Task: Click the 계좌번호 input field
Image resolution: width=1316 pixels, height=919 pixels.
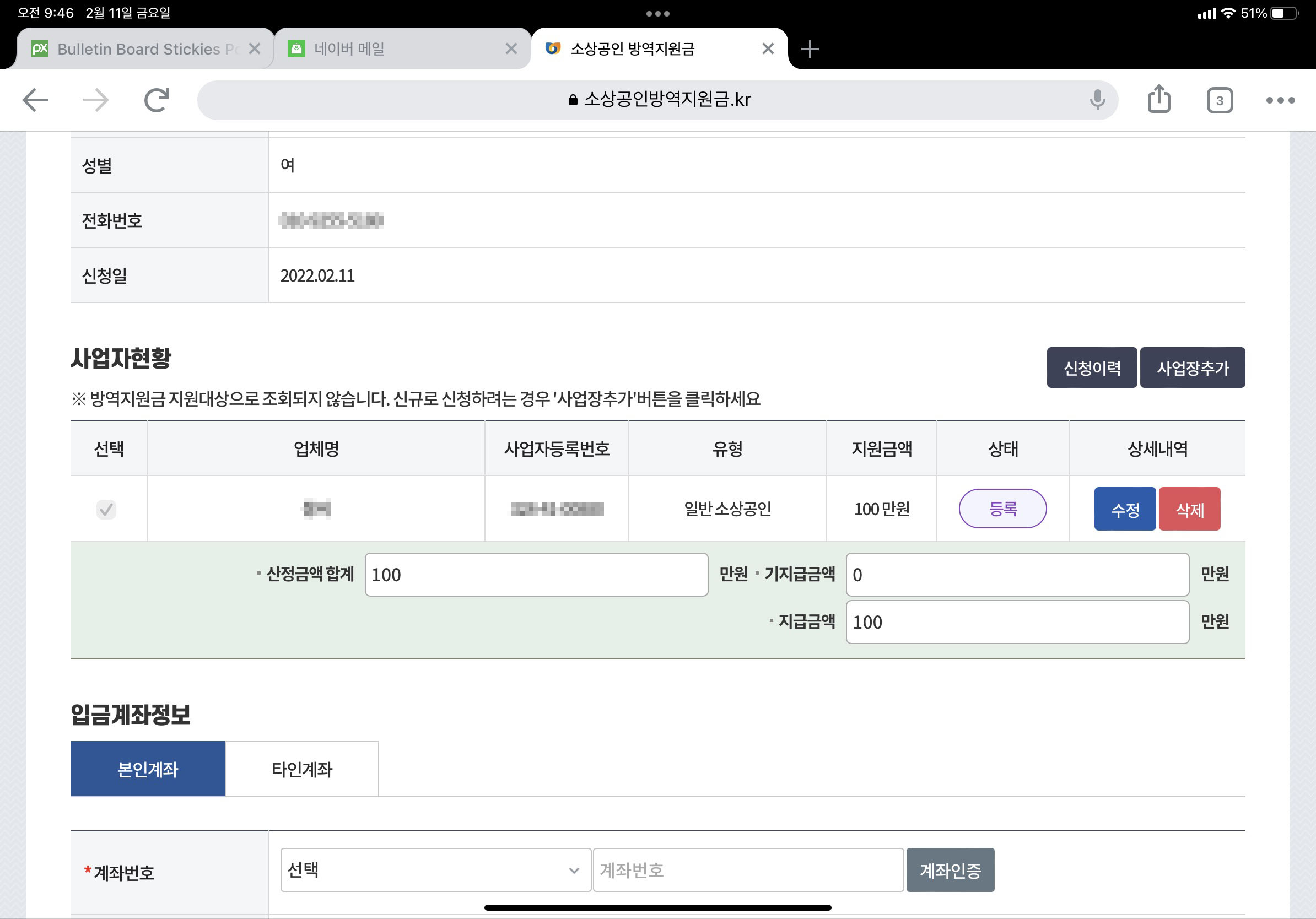Action: (x=747, y=870)
